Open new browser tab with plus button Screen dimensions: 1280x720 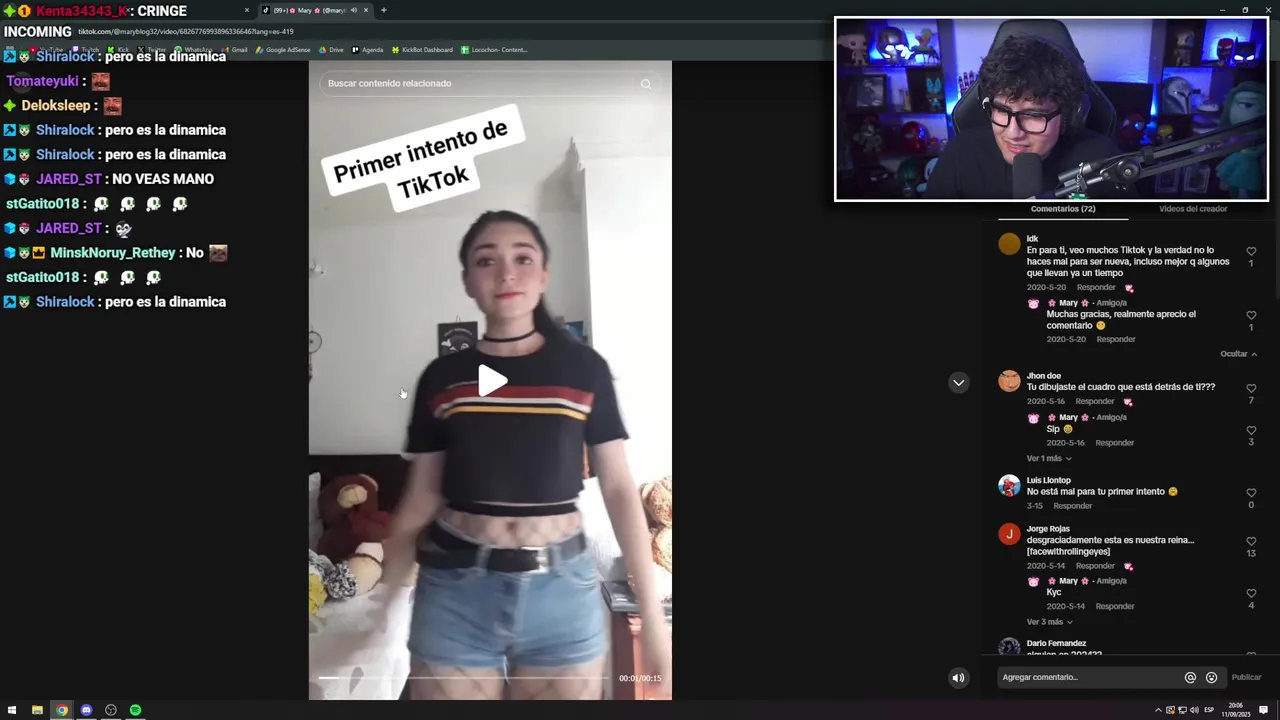383,10
